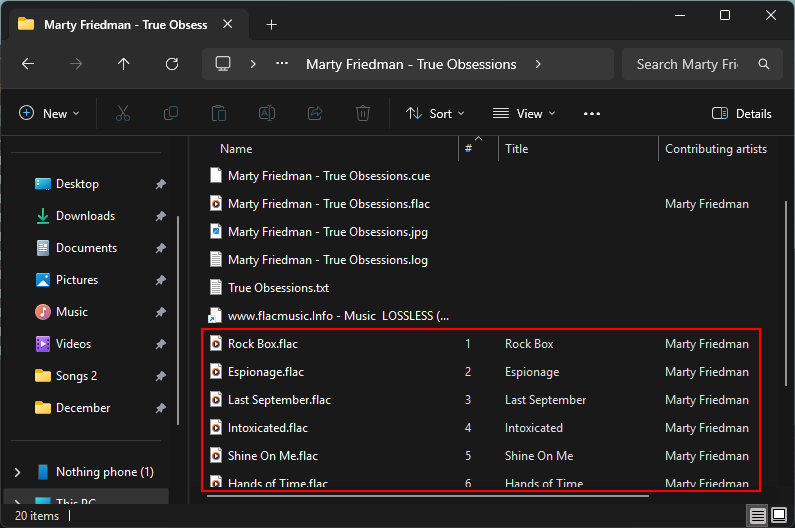The image size is (795, 528).
Task: Select the Espionage.flac file
Action: [x=264, y=372]
